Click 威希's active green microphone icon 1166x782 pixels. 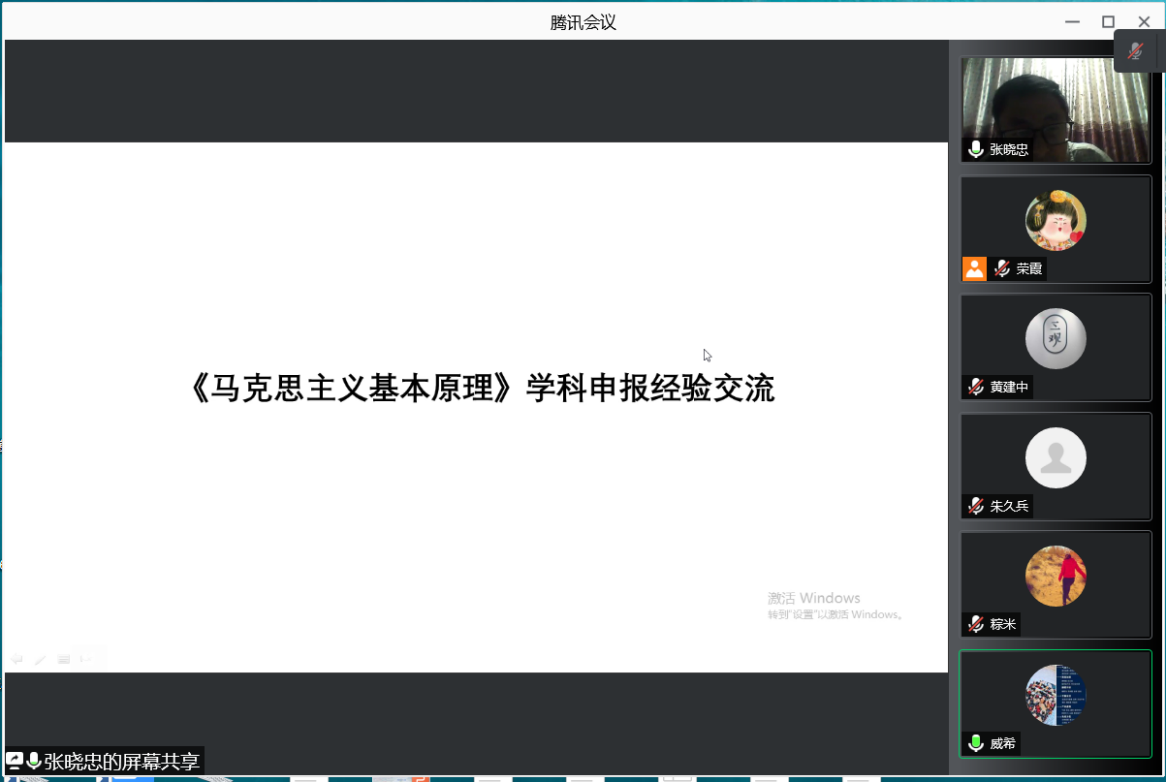976,743
